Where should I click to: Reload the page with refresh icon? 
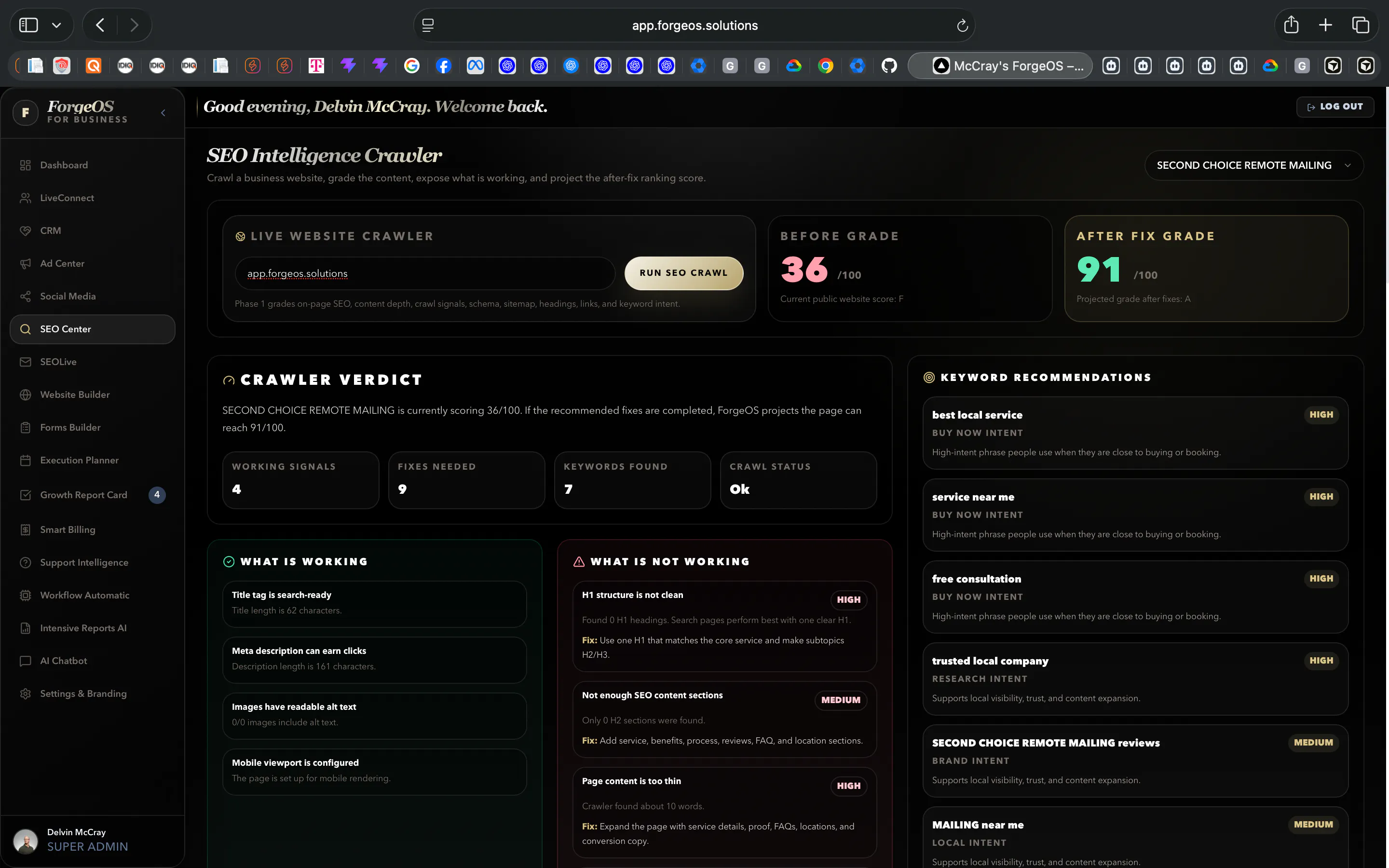pos(962,25)
